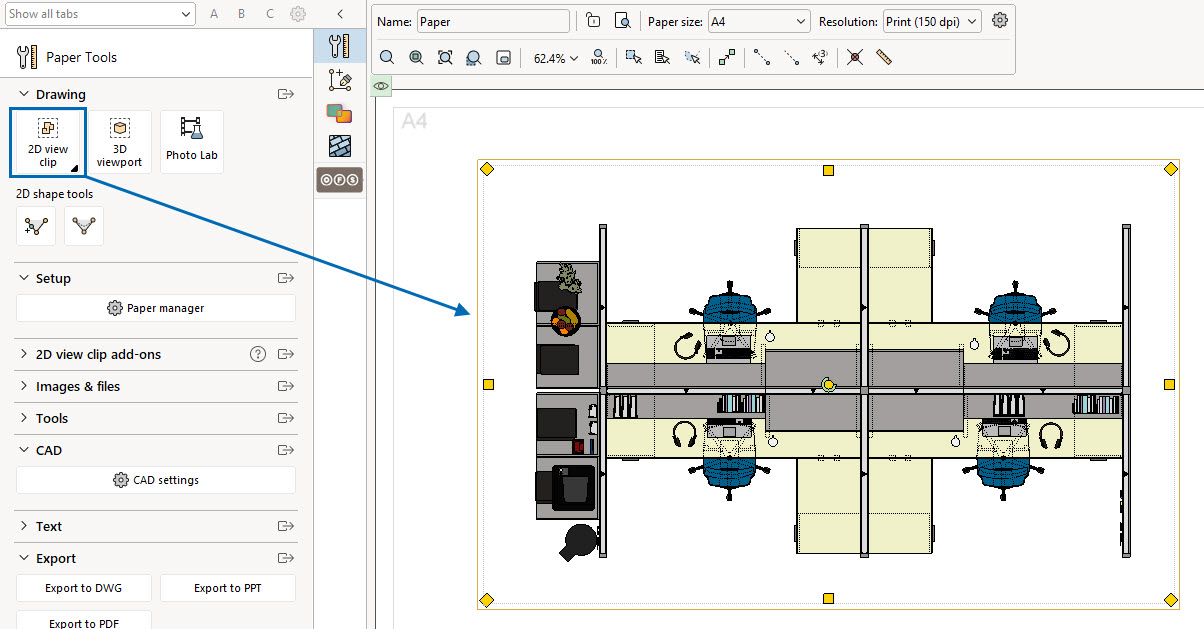This screenshot has height=629, width=1204.
Task: Expand the Tools section
Action: tap(24, 418)
